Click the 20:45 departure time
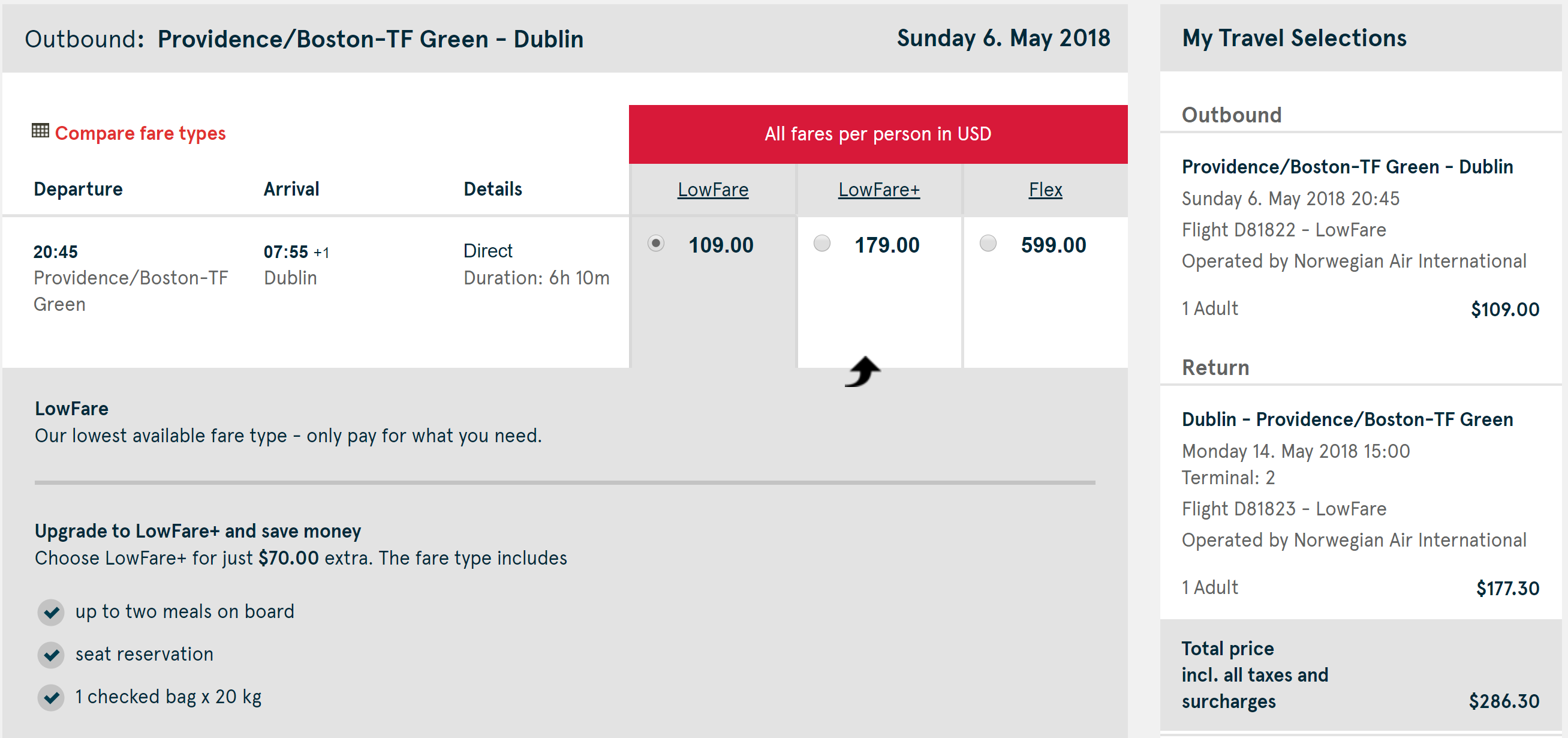 click(55, 252)
